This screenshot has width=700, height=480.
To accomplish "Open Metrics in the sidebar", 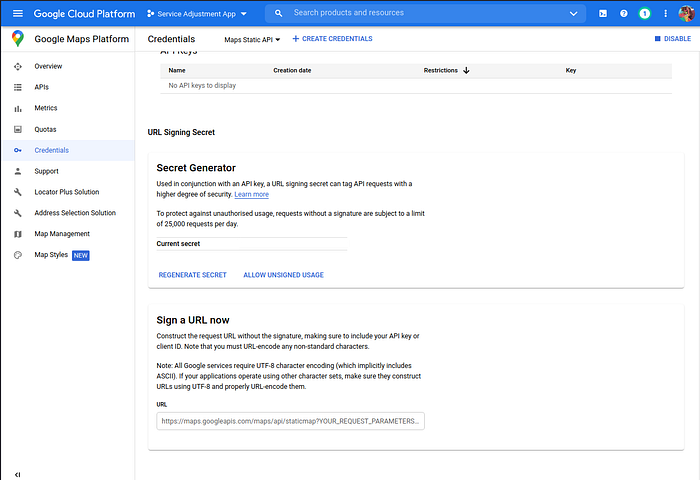I will click(46, 108).
